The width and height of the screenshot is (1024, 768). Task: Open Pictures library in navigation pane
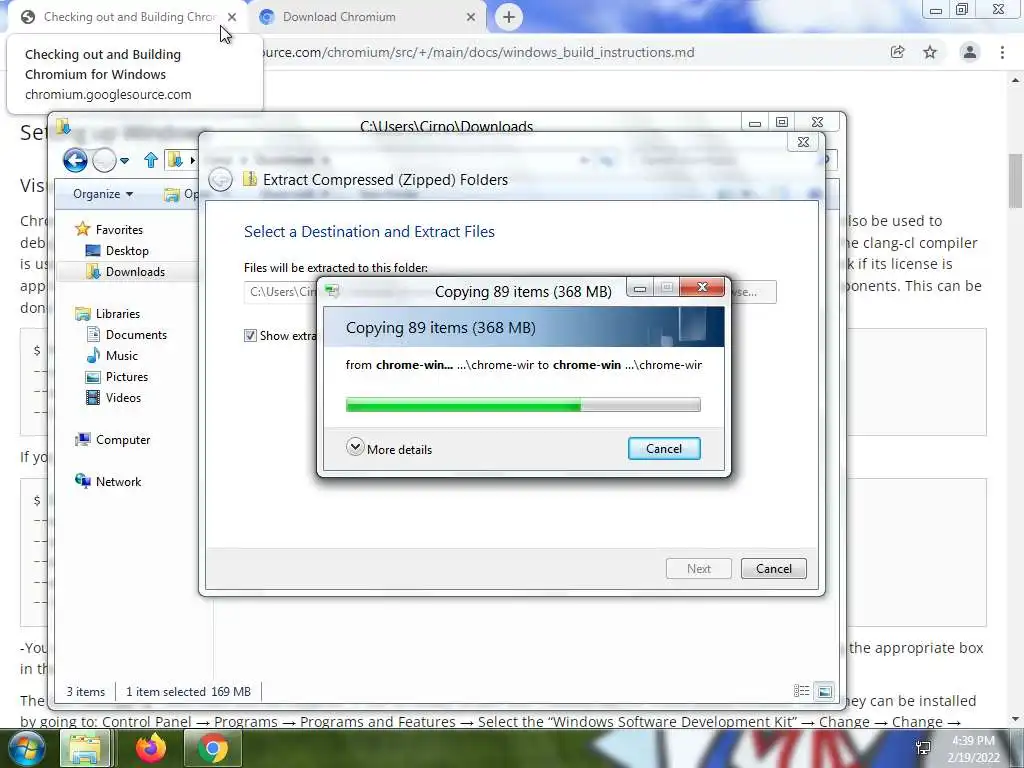click(x=117, y=377)
